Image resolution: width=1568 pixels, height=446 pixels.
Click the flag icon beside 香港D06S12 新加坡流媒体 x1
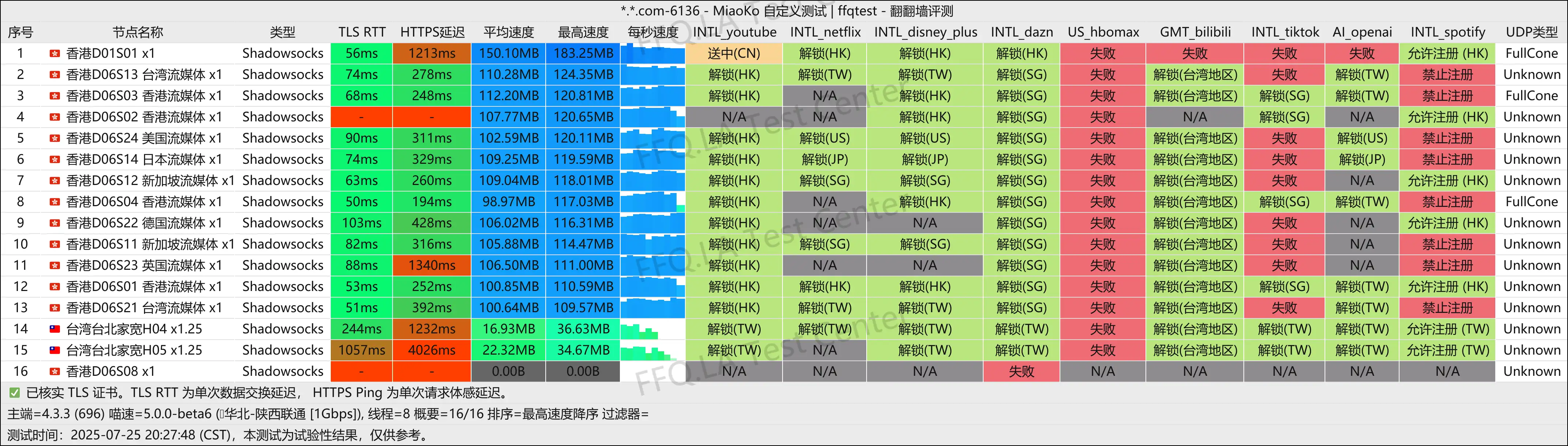coord(54,181)
